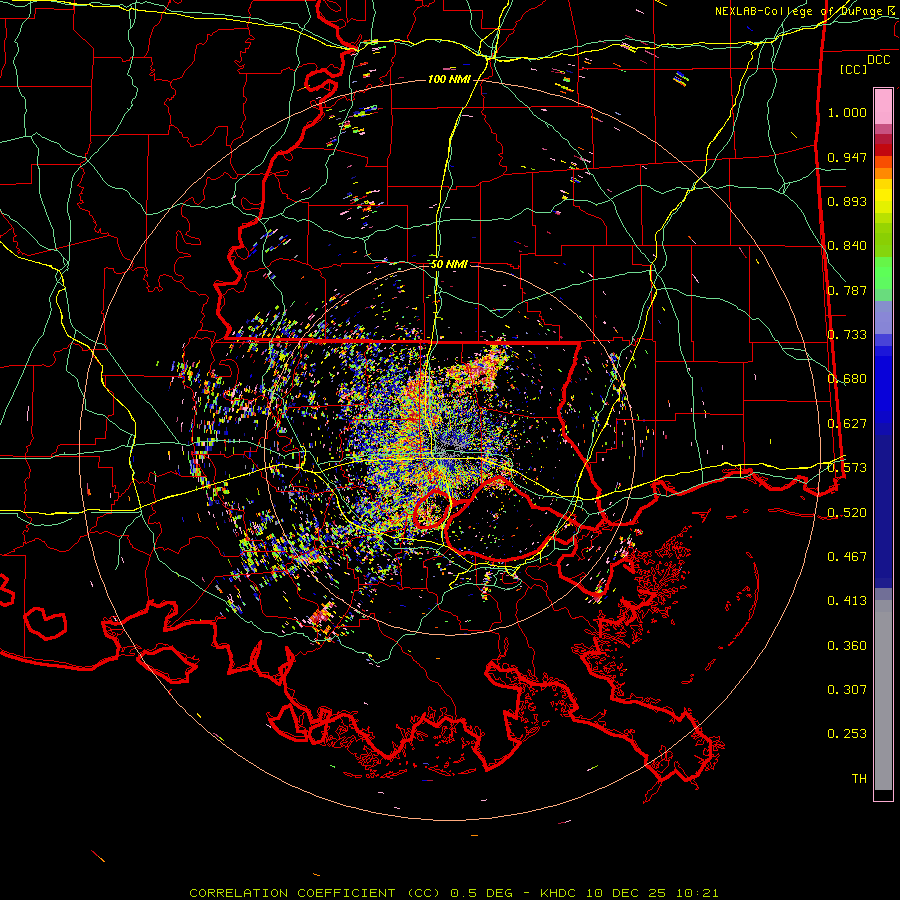This screenshot has height=900, width=900.
Task: Click the 0.360 legend value
Action: coord(847,646)
